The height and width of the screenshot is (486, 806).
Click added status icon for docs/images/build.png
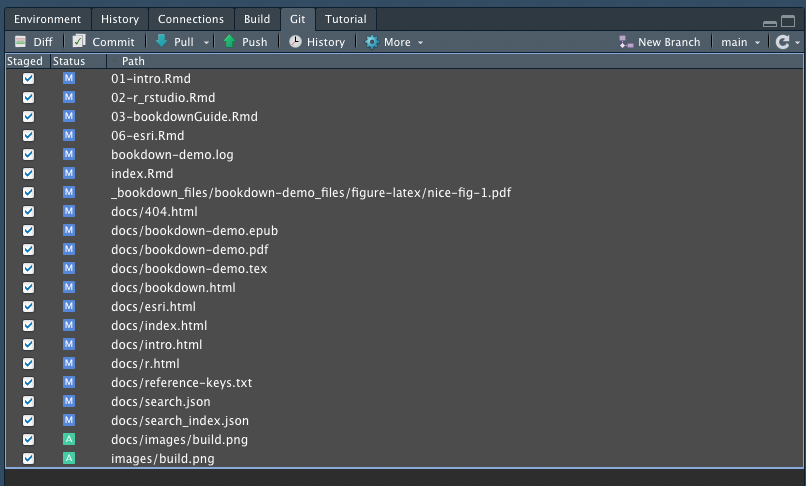[69, 439]
